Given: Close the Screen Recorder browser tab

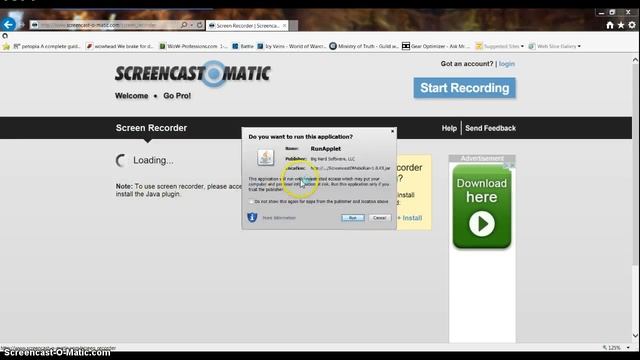Looking at the screenshot, I should 284,25.
